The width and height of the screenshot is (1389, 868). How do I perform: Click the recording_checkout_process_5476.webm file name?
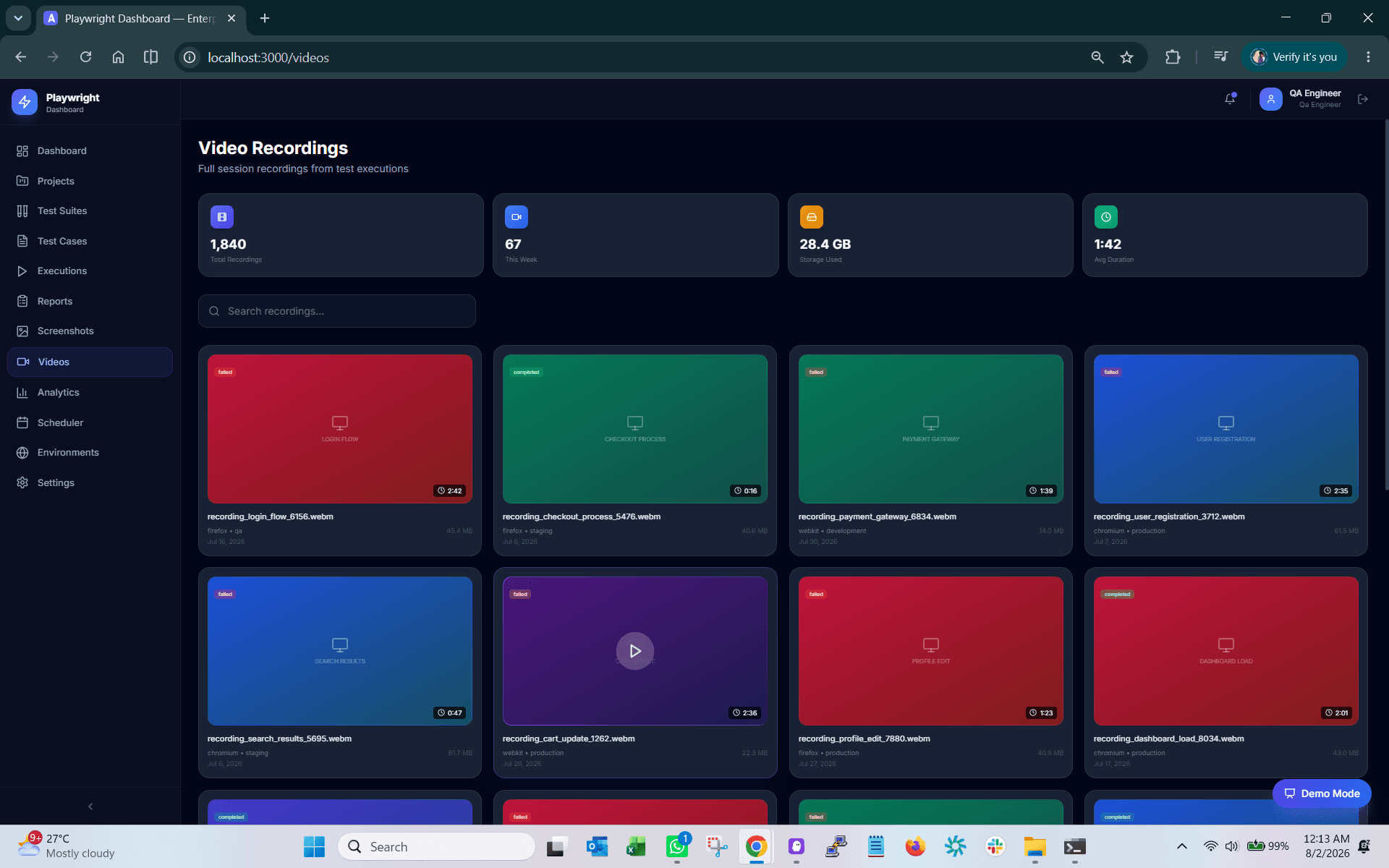[x=582, y=516]
